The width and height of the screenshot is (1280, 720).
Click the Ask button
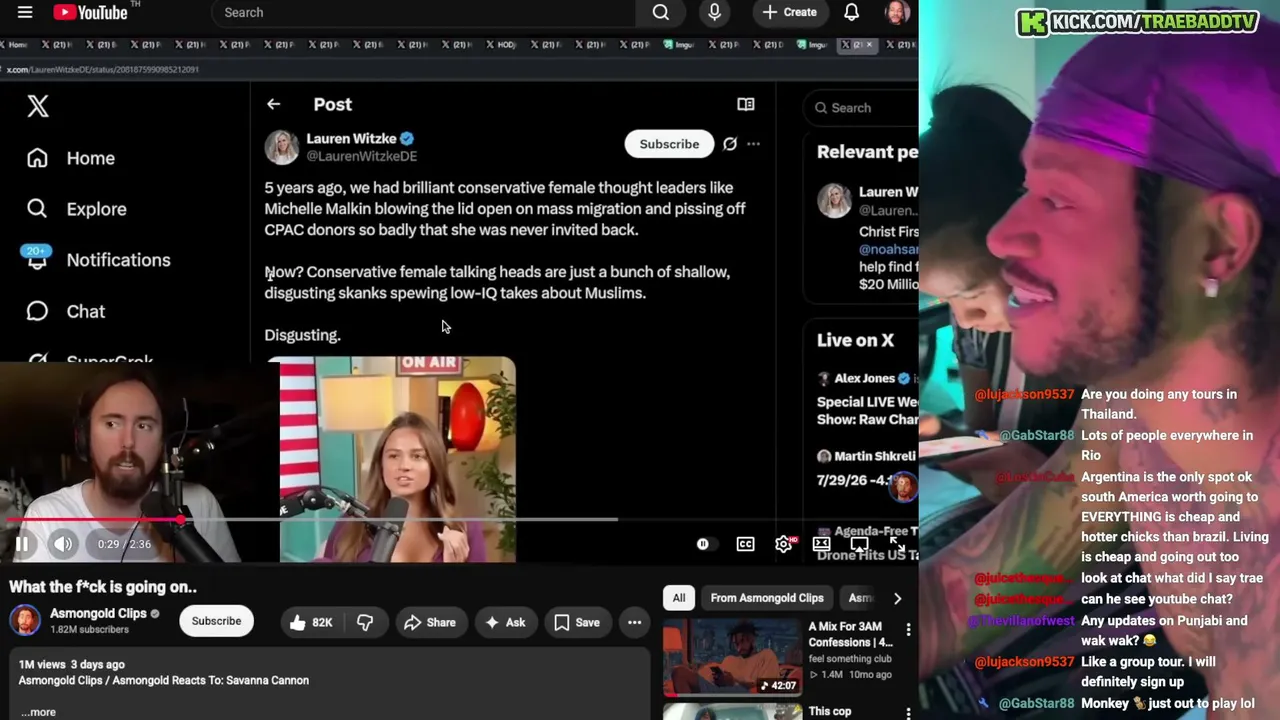click(505, 622)
